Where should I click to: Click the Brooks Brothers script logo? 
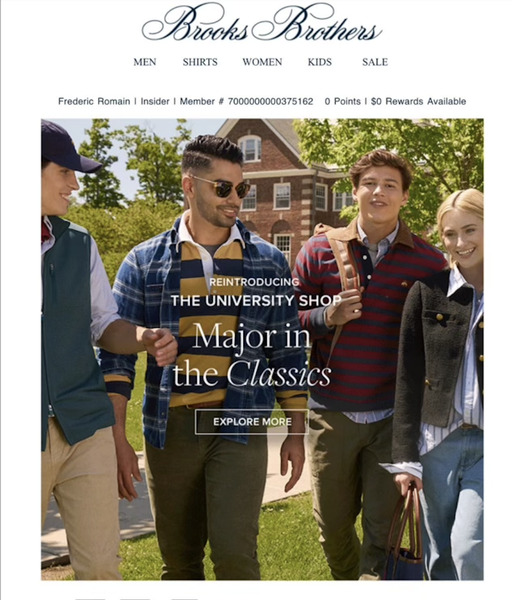[262, 23]
